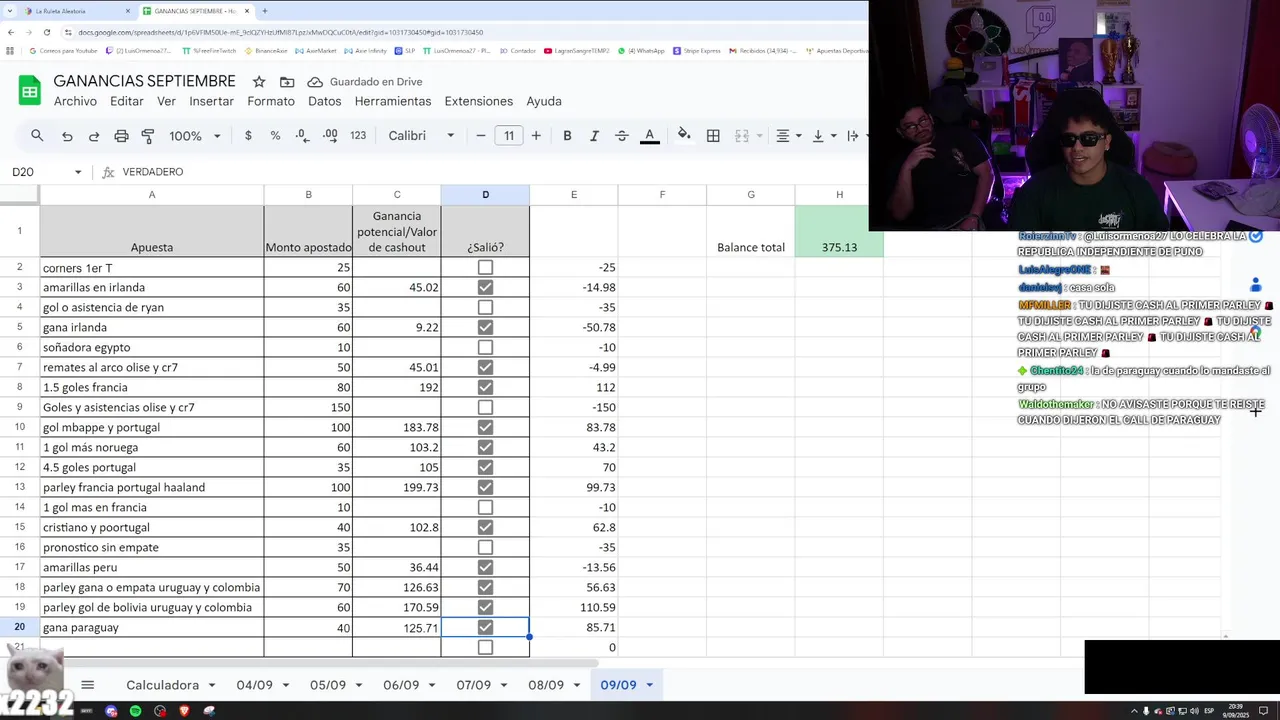Star the GANANCIAS SEPTIEMBRE document
1280x720 pixels.
click(x=259, y=82)
